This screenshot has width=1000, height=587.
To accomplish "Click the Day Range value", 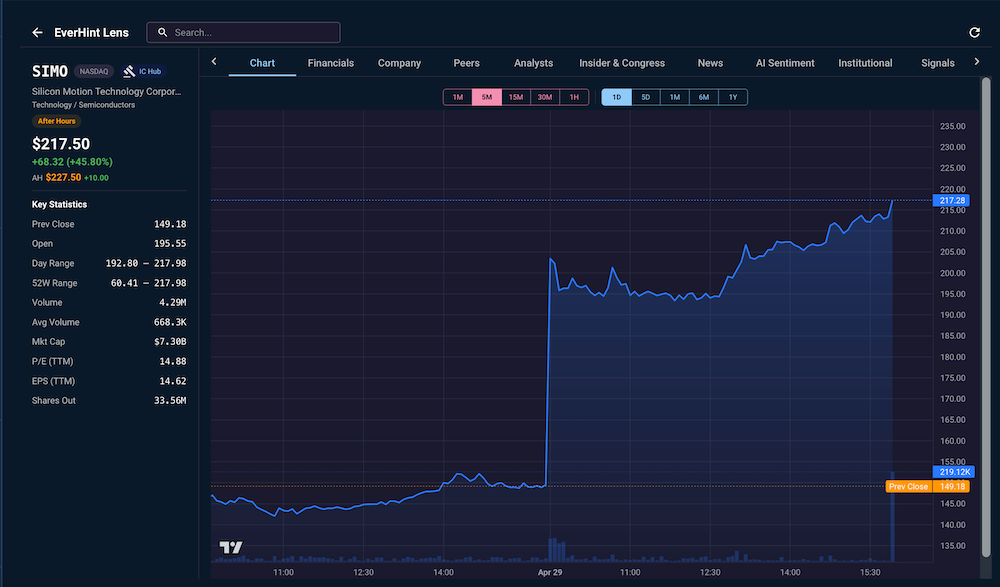I will [146, 264].
